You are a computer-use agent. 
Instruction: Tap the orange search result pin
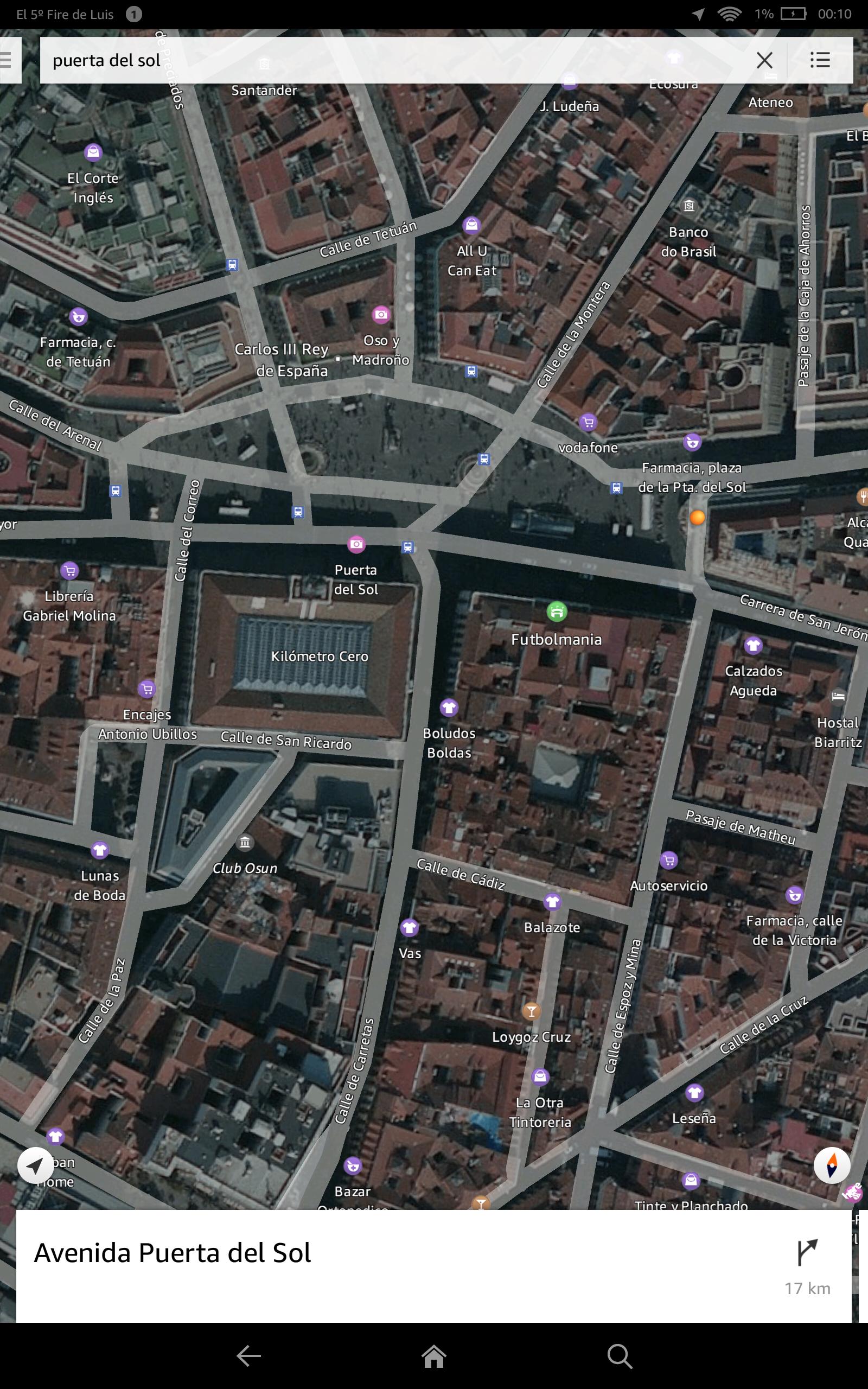coord(697,517)
